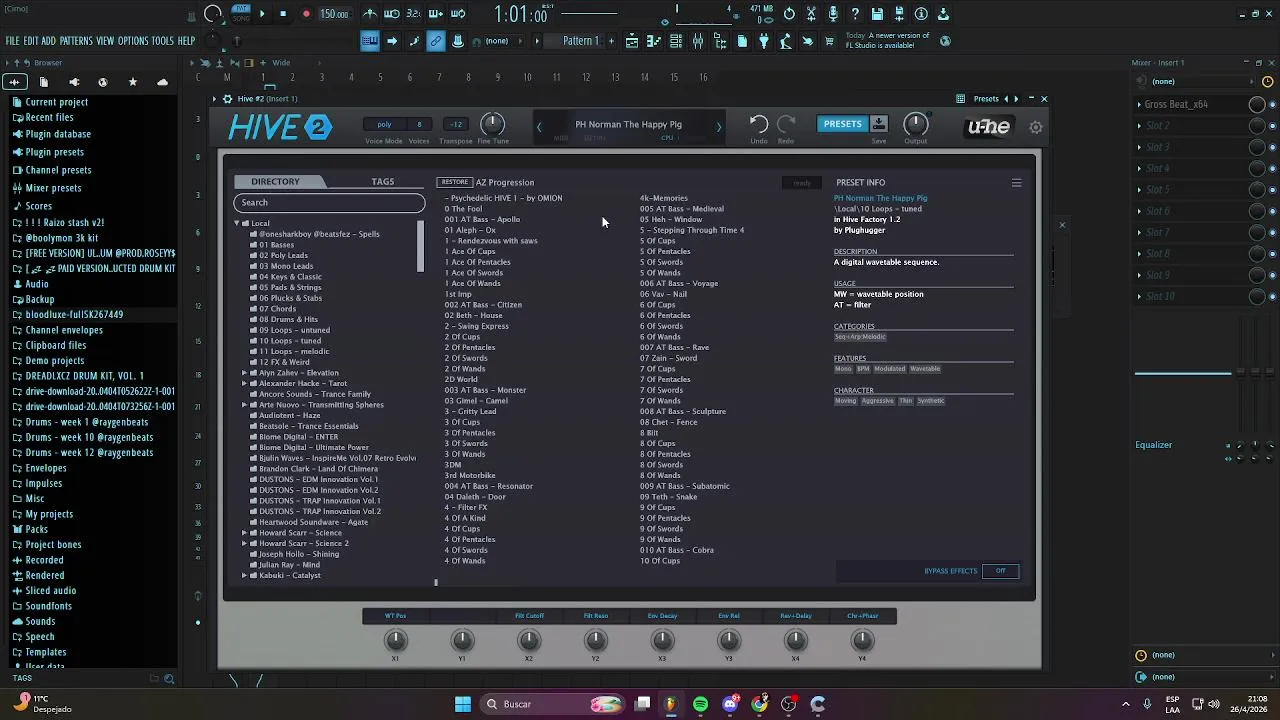Go to previous Hive preset arrow
The height and width of the screenshot is (720, 1280).
coord(539,126)
